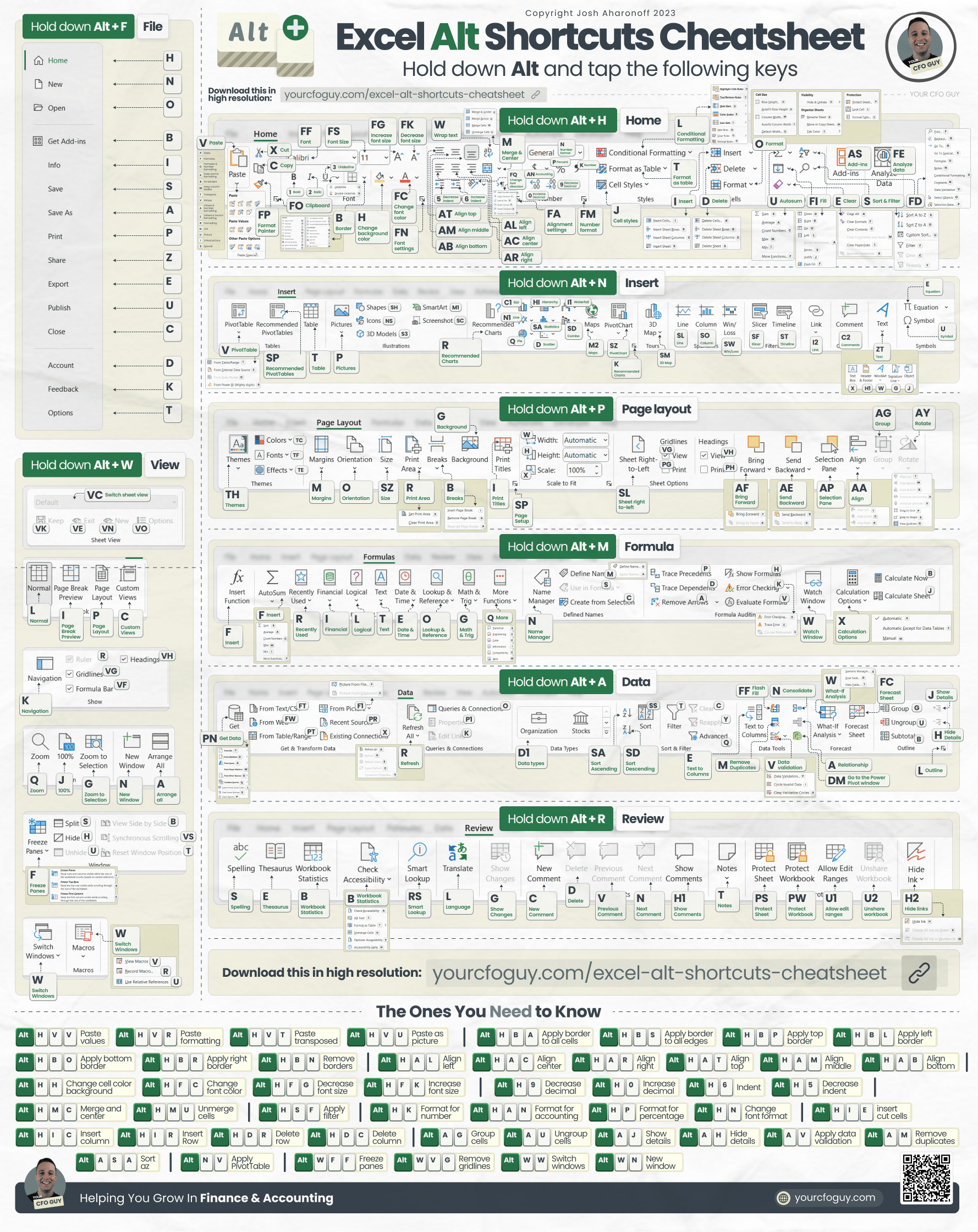Click the Arrange All icon in View
Viewport: 978px width, 1232px height.
coord(160,741)
